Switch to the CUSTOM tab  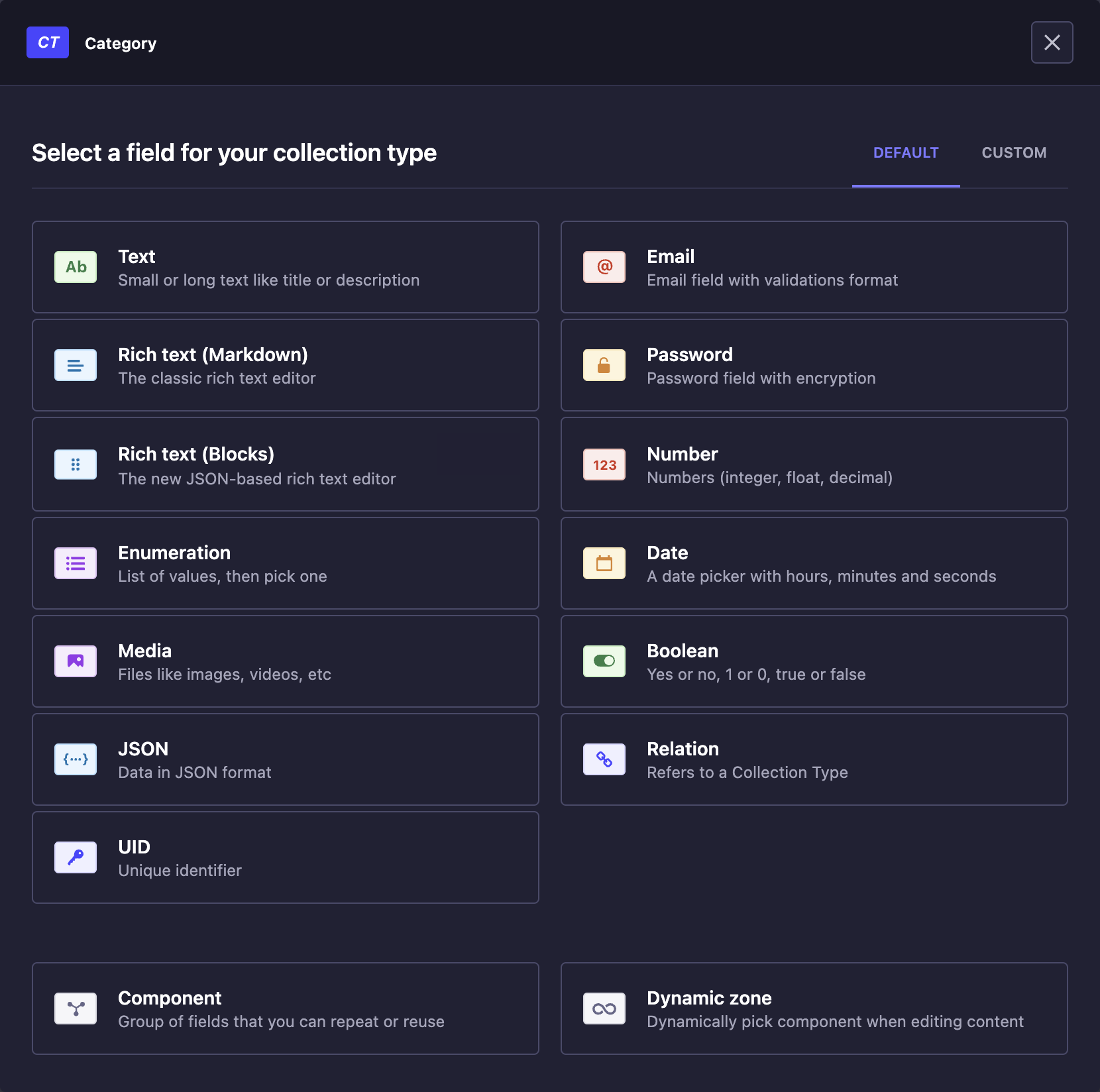click(x=1014, y=153)
